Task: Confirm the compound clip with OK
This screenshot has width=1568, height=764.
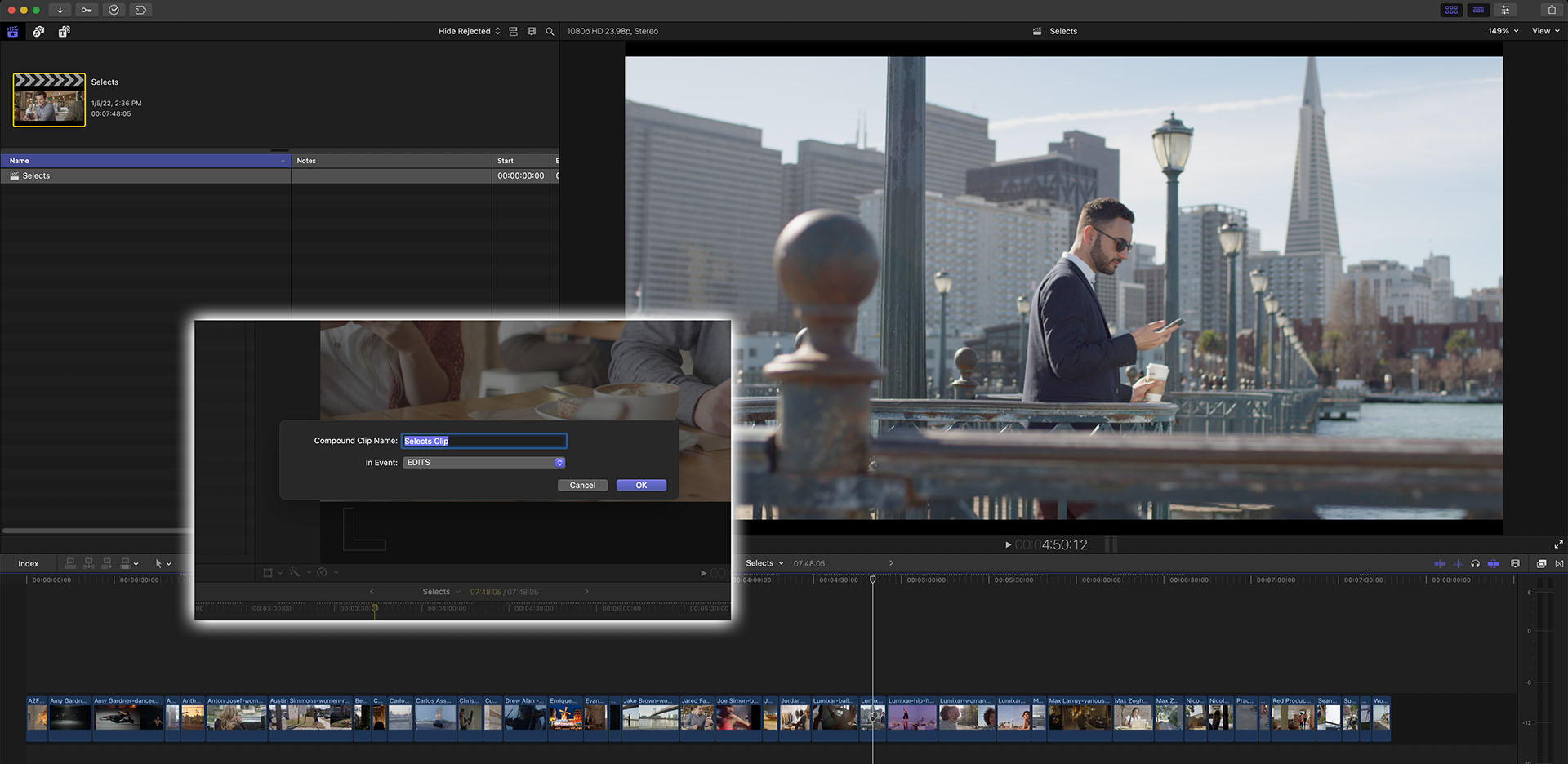Action: pos(641,486)
